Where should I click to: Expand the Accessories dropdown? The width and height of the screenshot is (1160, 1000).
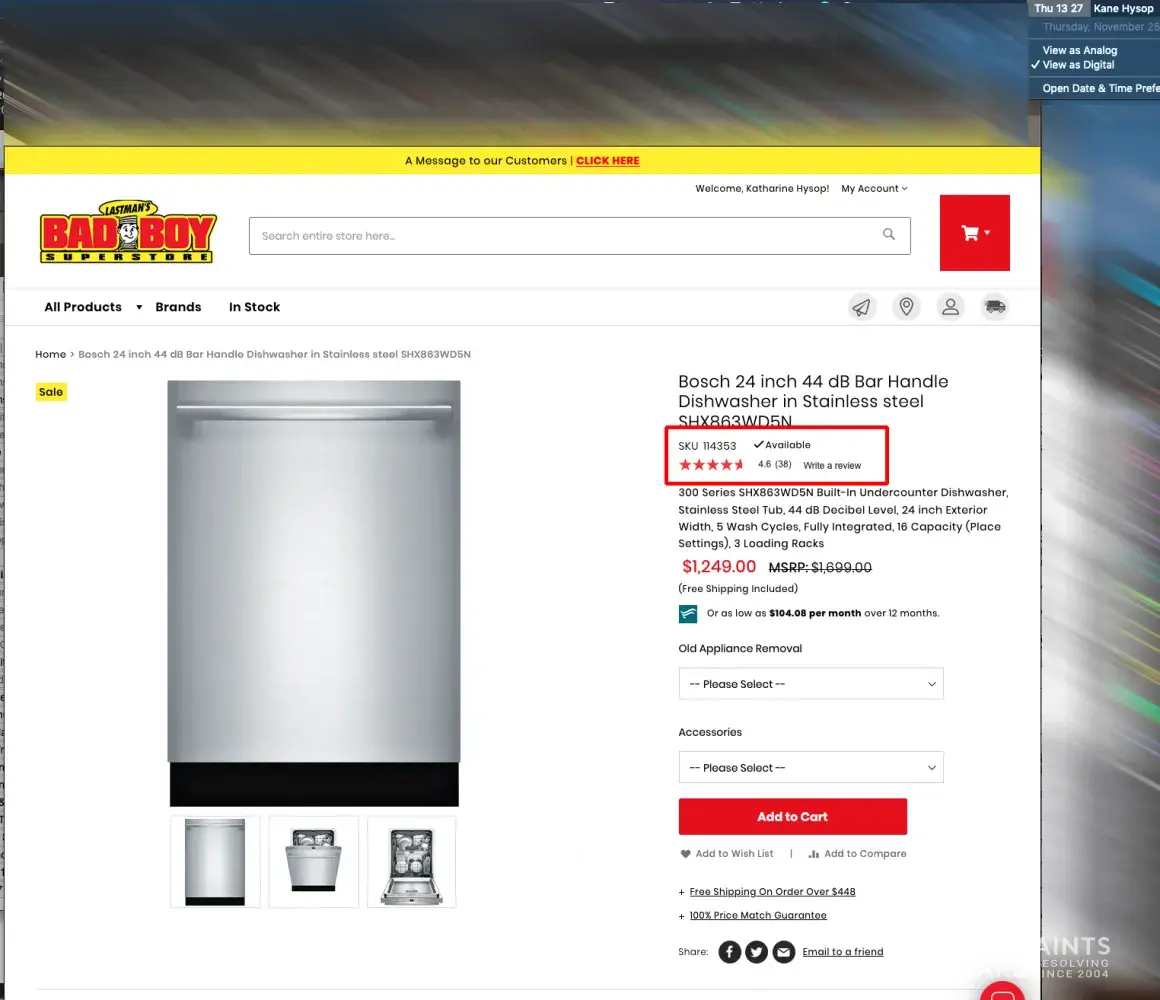811,768
